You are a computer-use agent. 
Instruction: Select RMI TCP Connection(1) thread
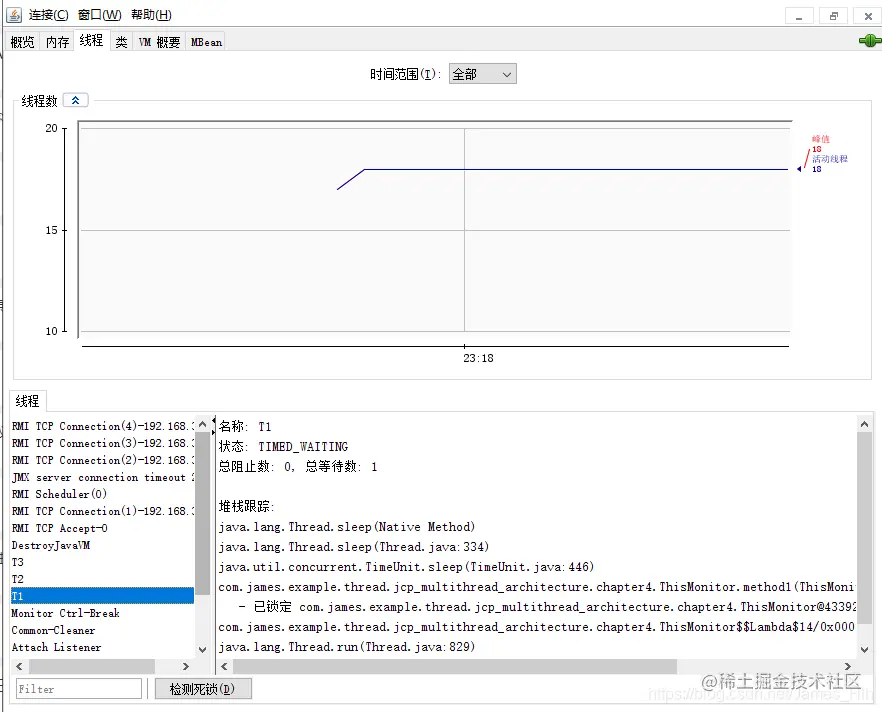point(102,511)
